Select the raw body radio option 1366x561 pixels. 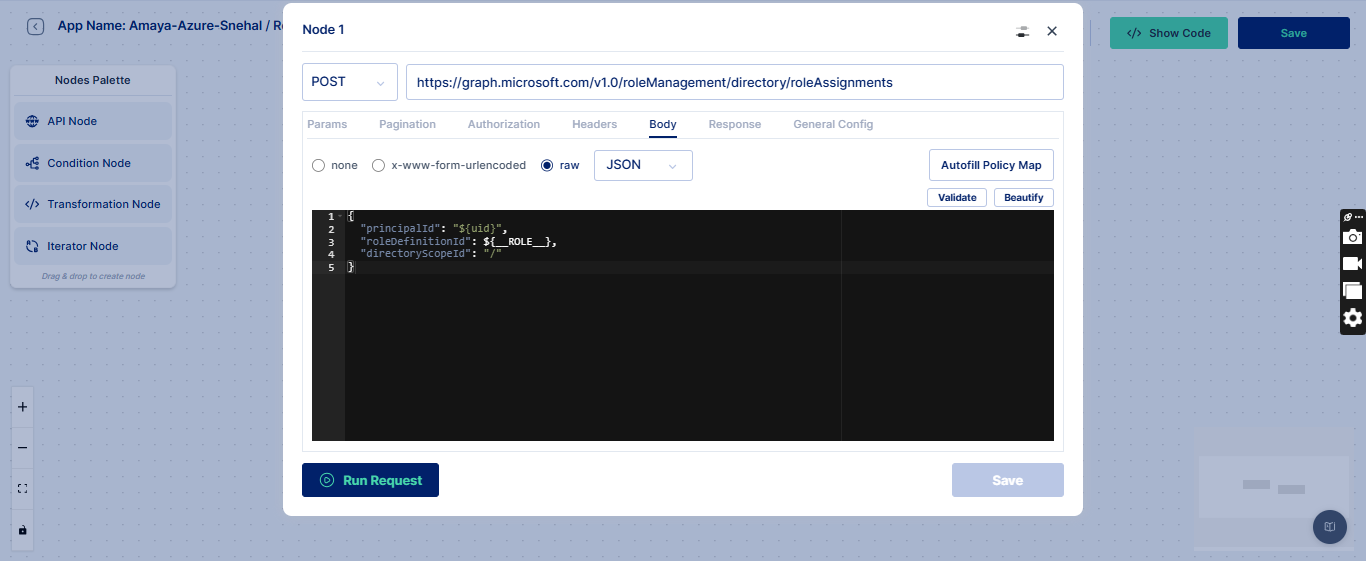click(x=547, y=165)
